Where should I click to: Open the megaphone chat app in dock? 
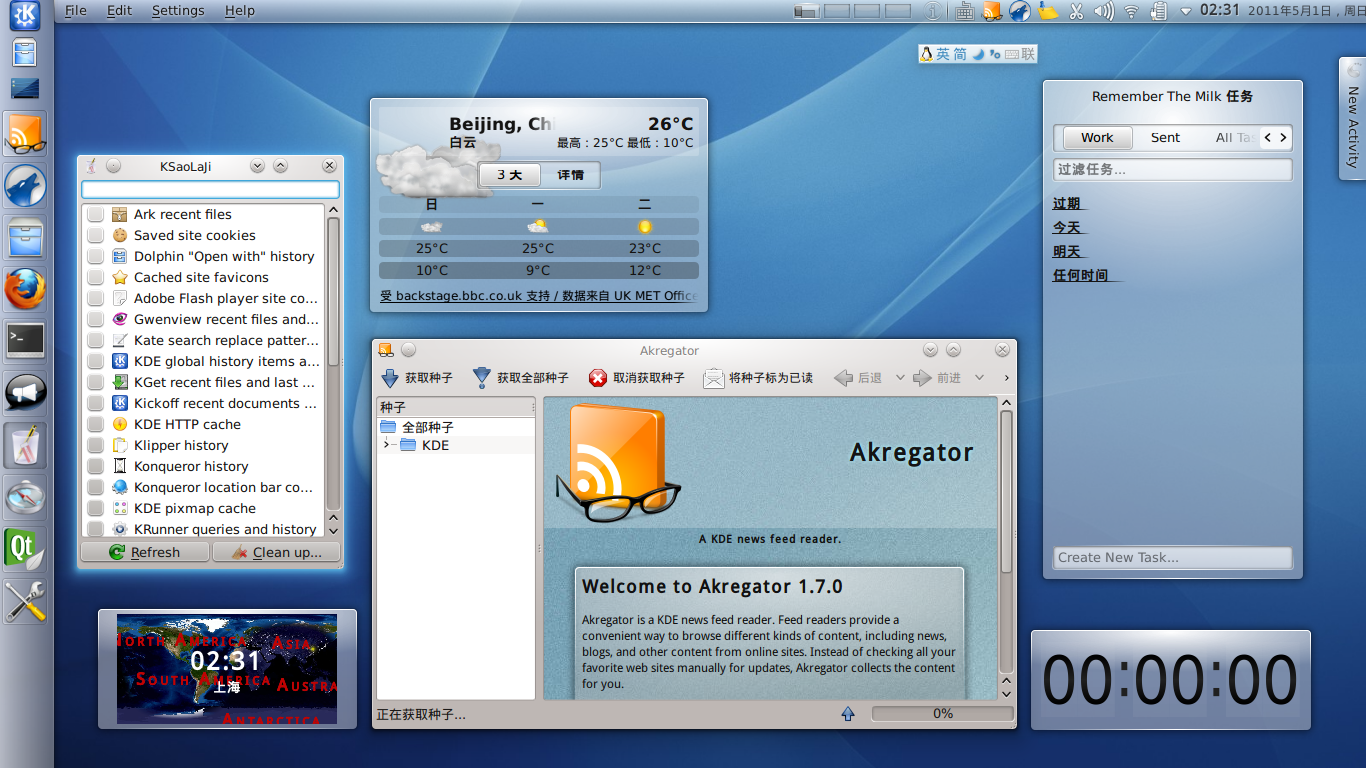[x=25, y=393]
